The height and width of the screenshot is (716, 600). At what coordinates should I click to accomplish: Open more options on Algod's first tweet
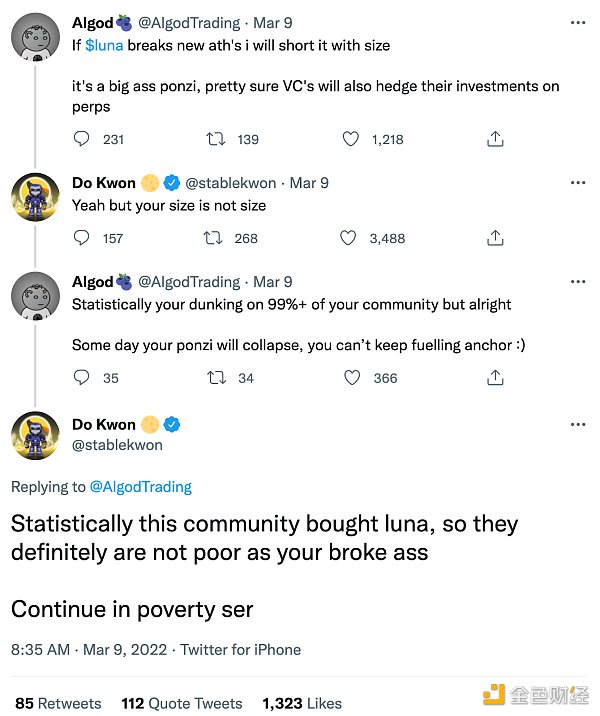click(577, 23)
